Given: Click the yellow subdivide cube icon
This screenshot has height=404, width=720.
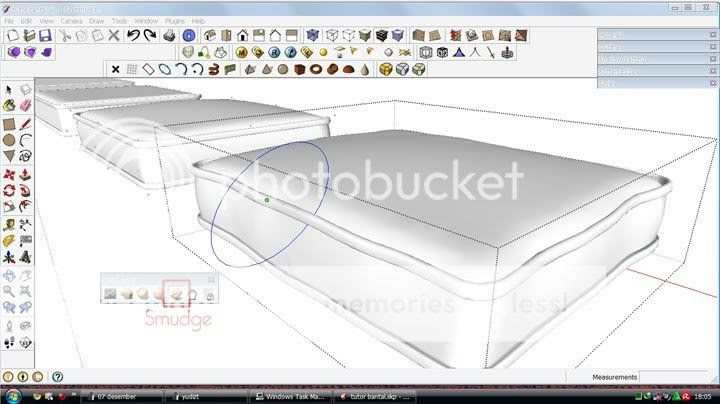Looking at the screenshot, I should (386, 69).
